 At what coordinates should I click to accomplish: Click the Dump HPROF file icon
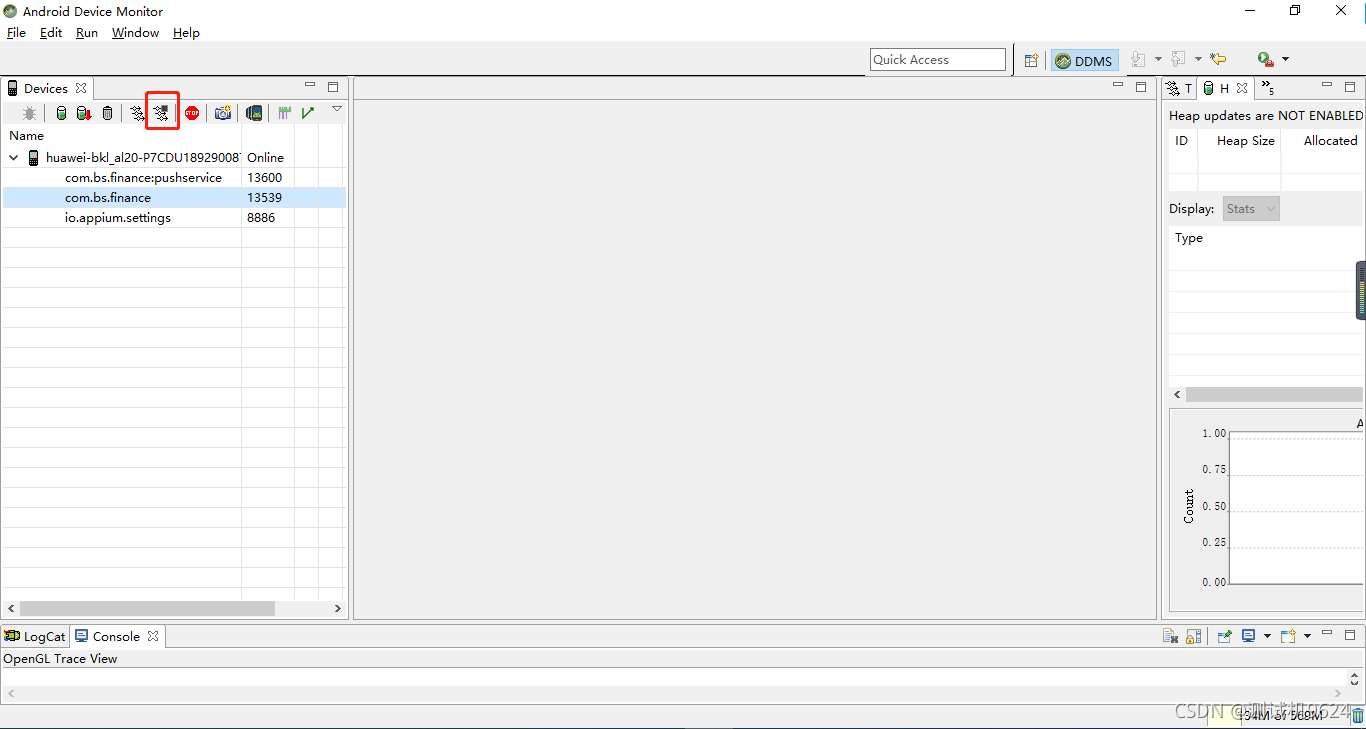(x=84, y=113)
